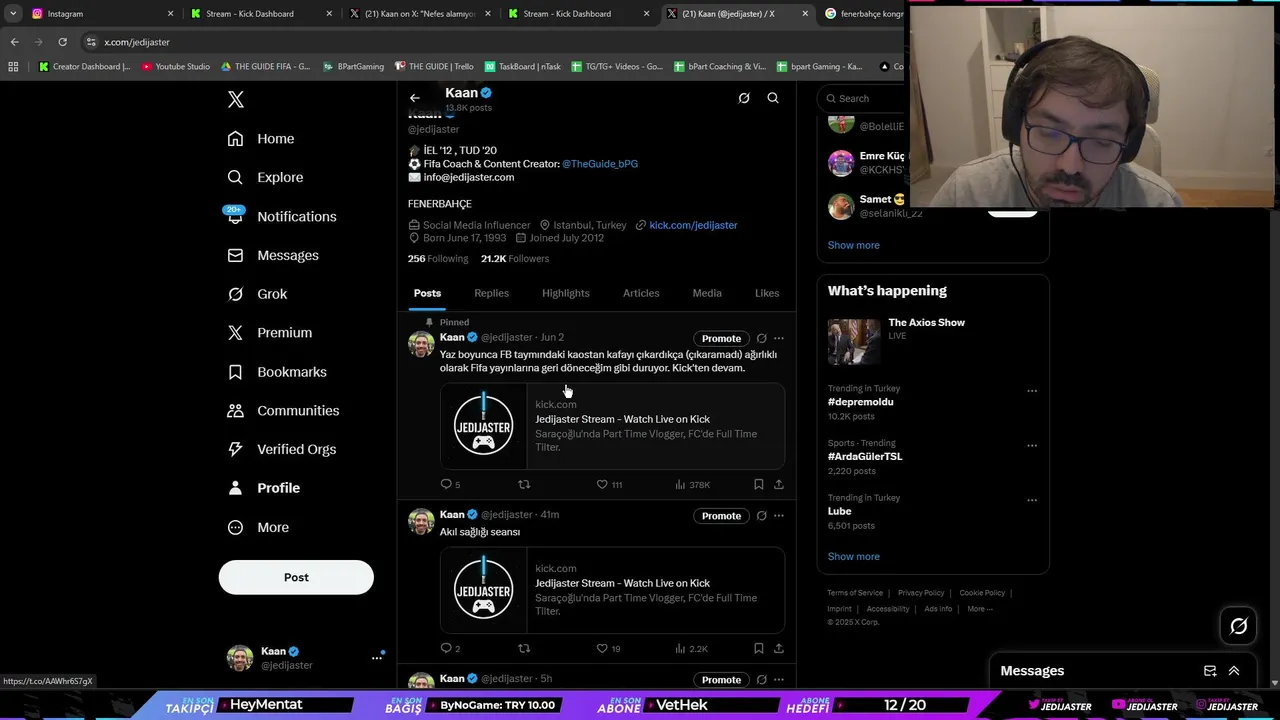Open Profile in the sidebar
Viewport: 1280px width, 720px height.
[264, 488]
